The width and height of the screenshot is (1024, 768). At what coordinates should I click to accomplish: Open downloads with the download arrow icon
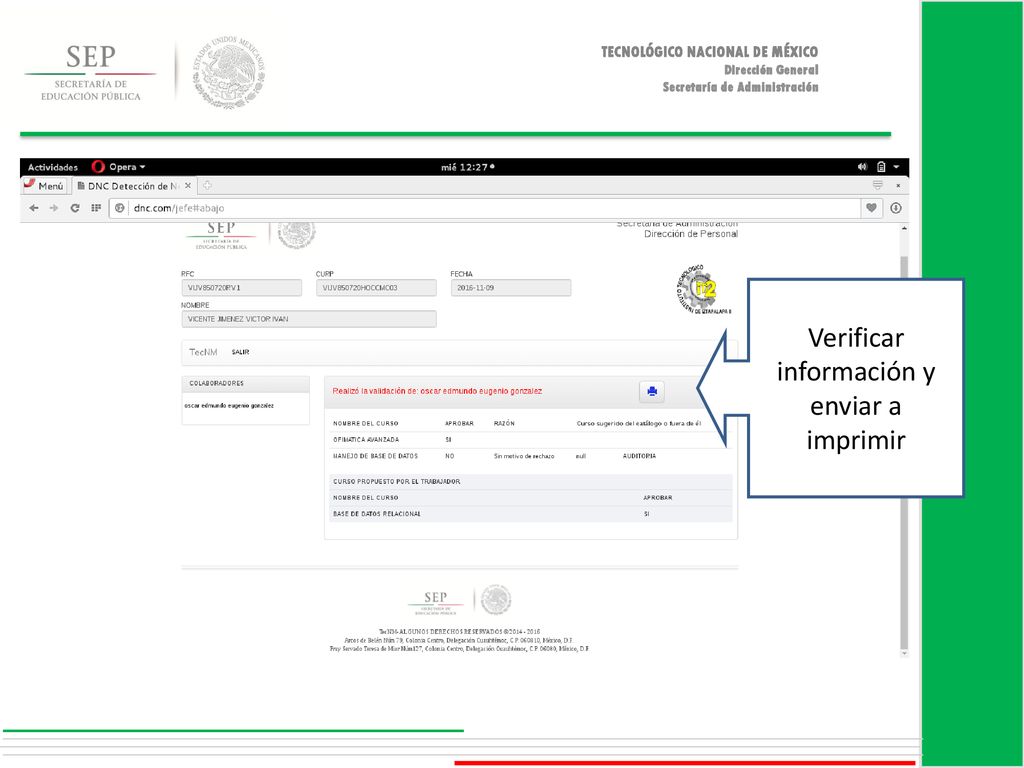click(x=896, y=208)
